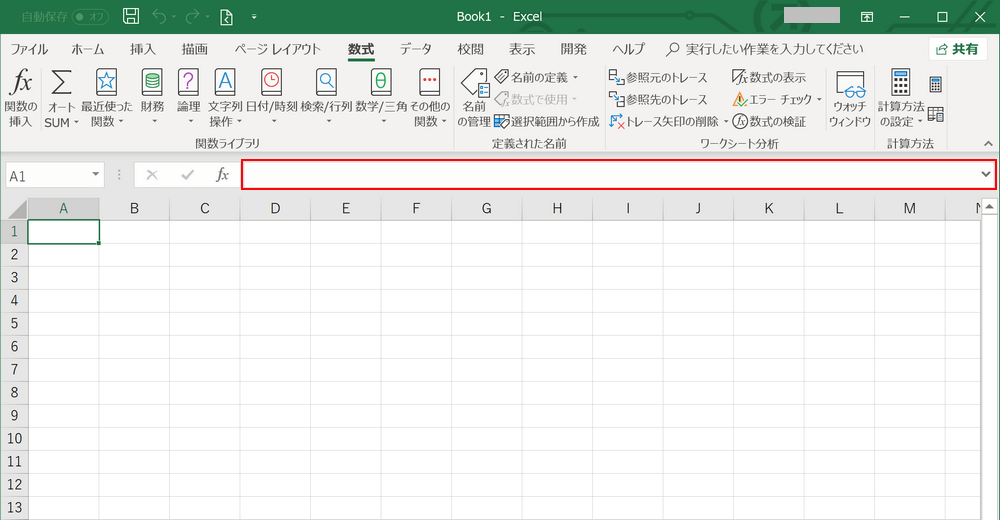Screen dimensions: 1000x520
Task: Open the ribbon display options button
Action: (867, 17)
